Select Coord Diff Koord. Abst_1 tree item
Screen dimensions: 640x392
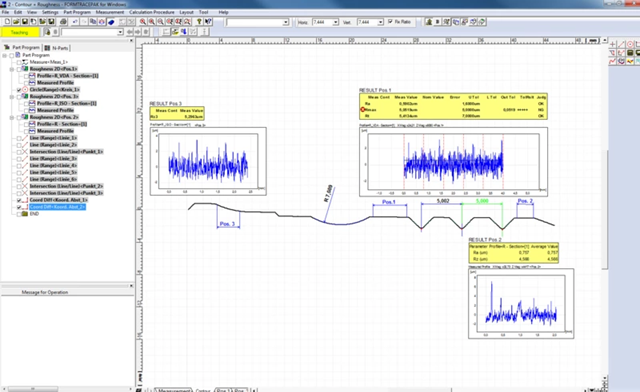click(58, 200)
